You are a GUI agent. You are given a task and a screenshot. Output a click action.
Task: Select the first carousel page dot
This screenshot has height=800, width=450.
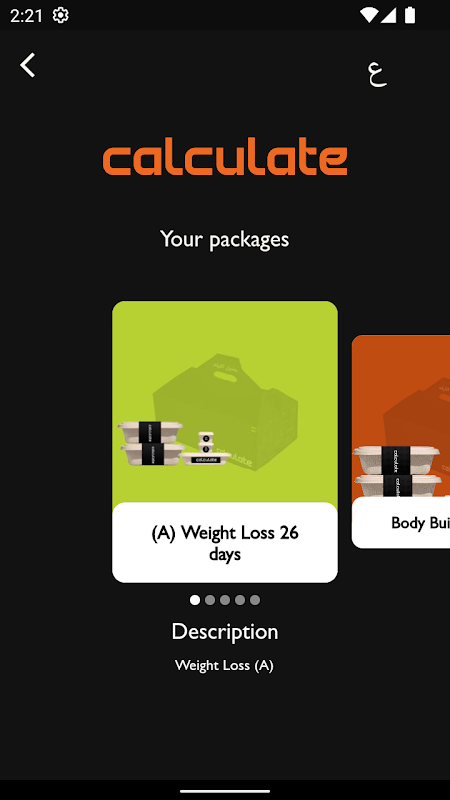click(195, 600)
